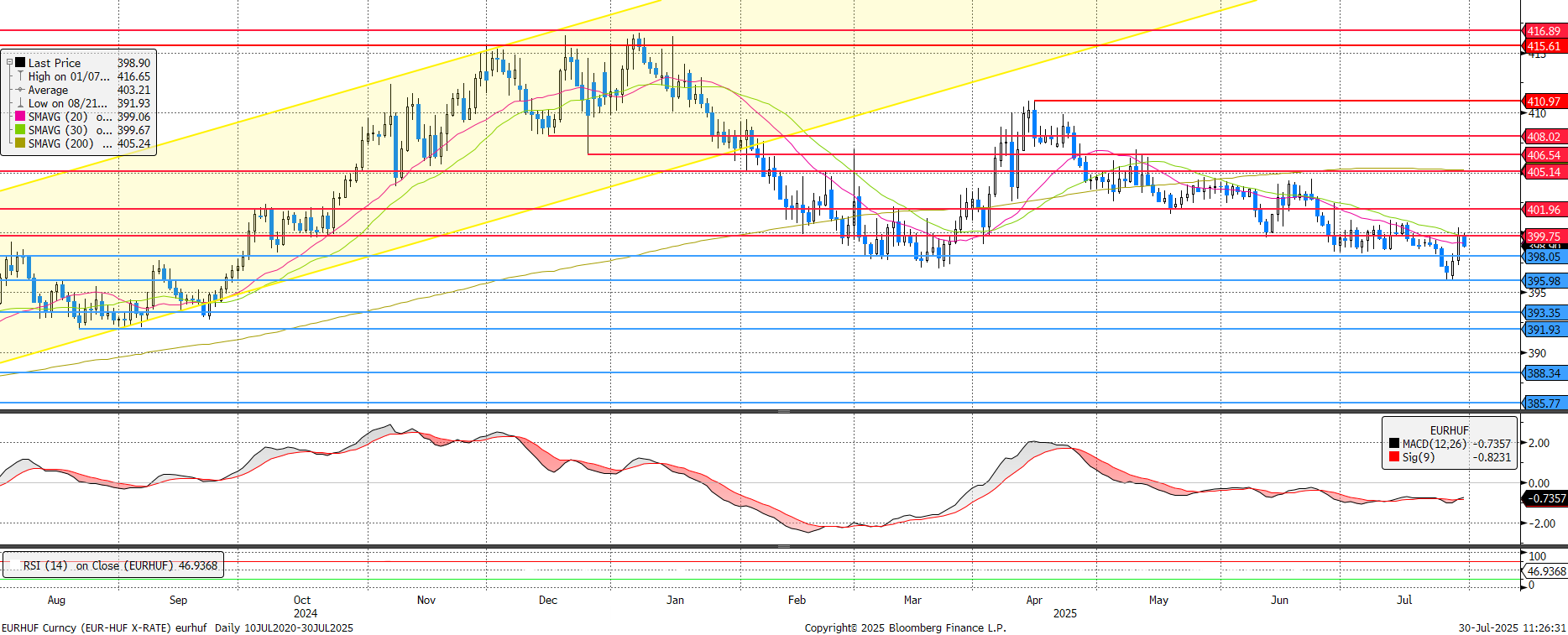The image size is (1568, 635).
Task: Click the EURHUF title in MACD legend
Action: [x=1450, y=430]
